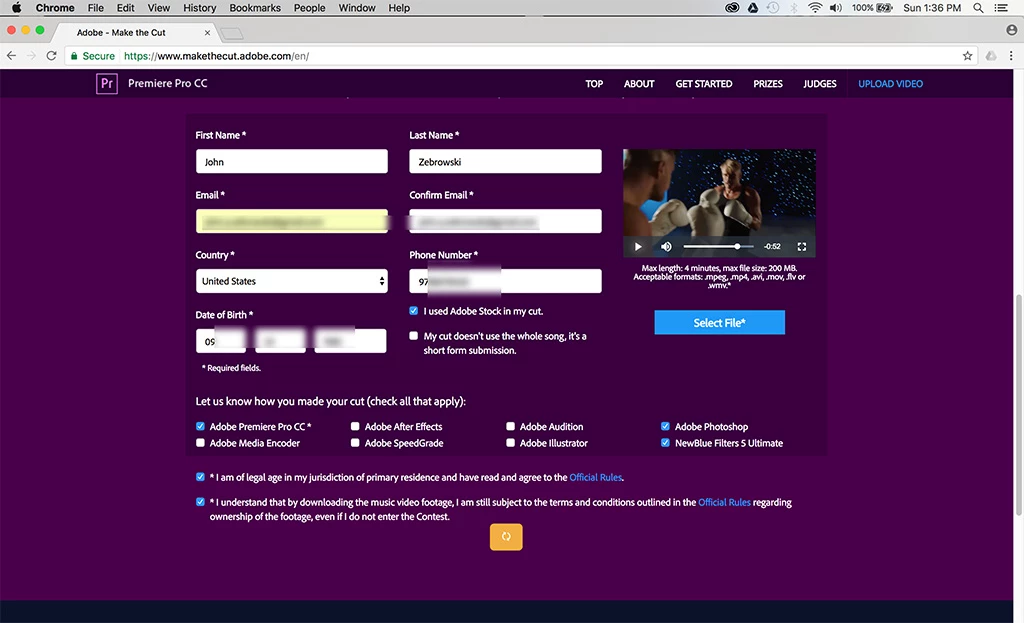Viewport: 1024px width, 623px height.
Task: Open the People menu
Action: (x=310, y=8)
